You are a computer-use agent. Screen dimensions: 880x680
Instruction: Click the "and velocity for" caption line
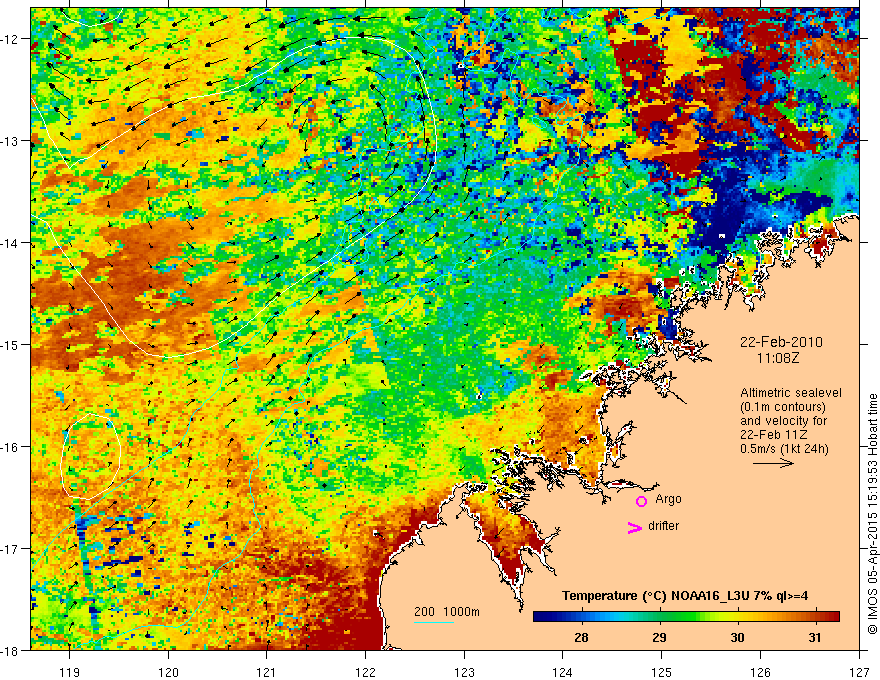tap(783, 421)
